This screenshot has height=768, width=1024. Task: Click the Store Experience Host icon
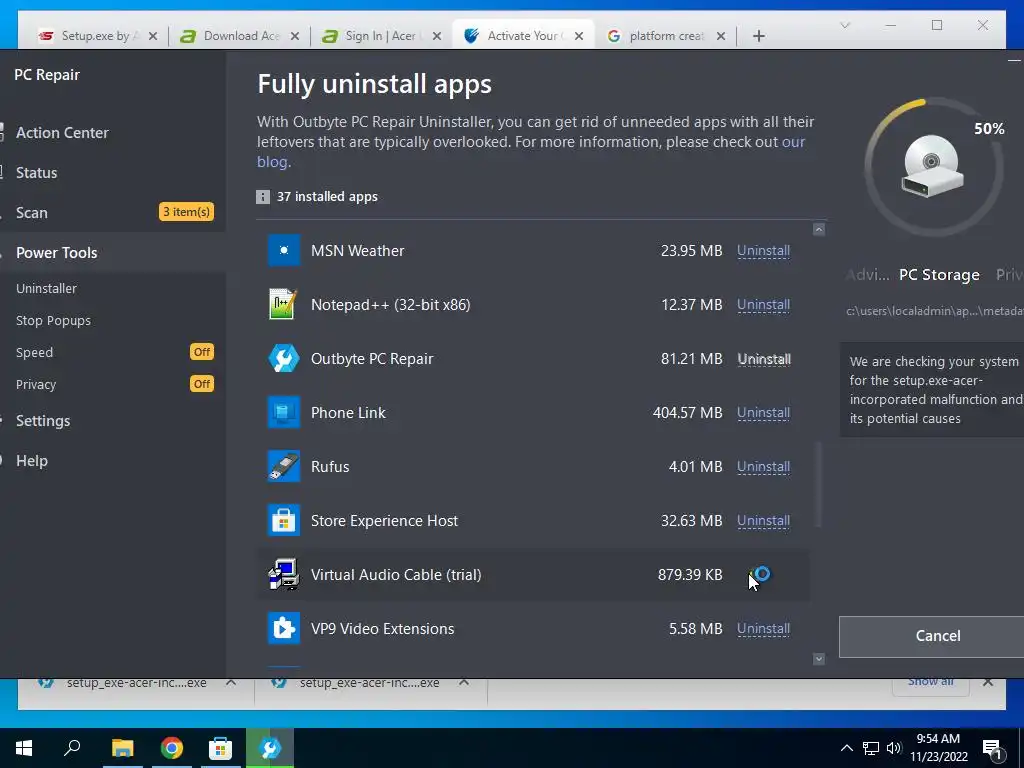point(283,520)
